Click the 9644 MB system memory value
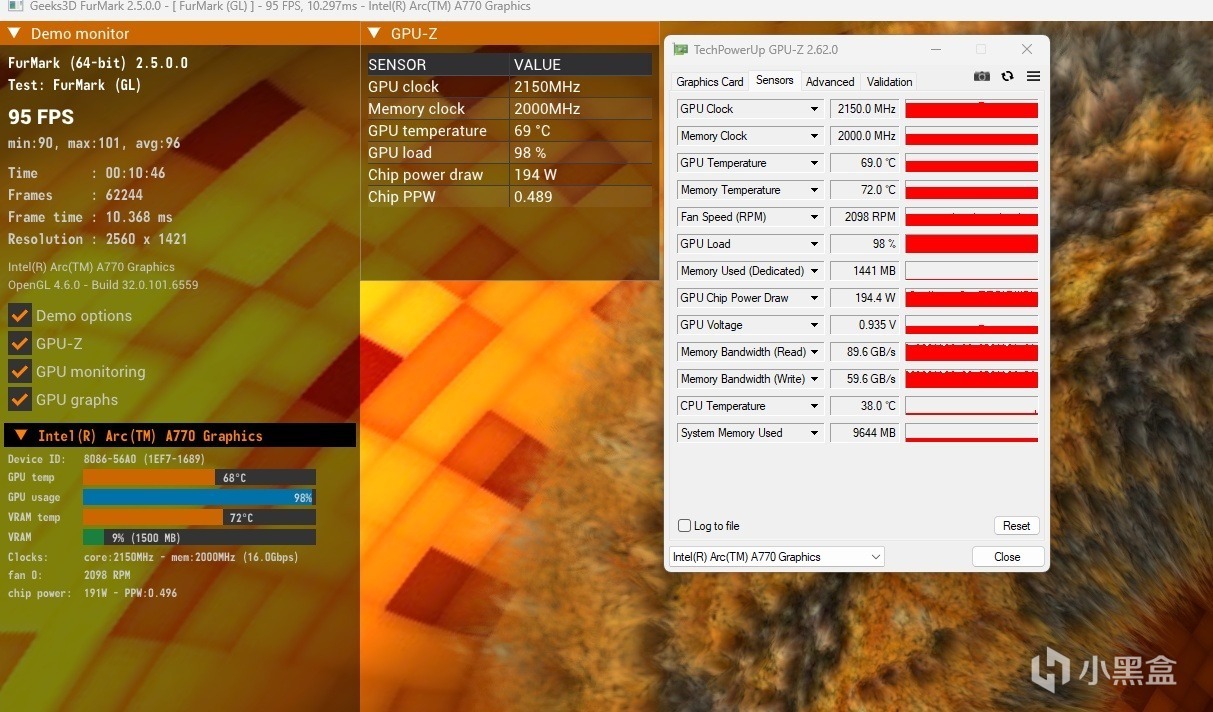1213x712 pixels. point(864,433)
